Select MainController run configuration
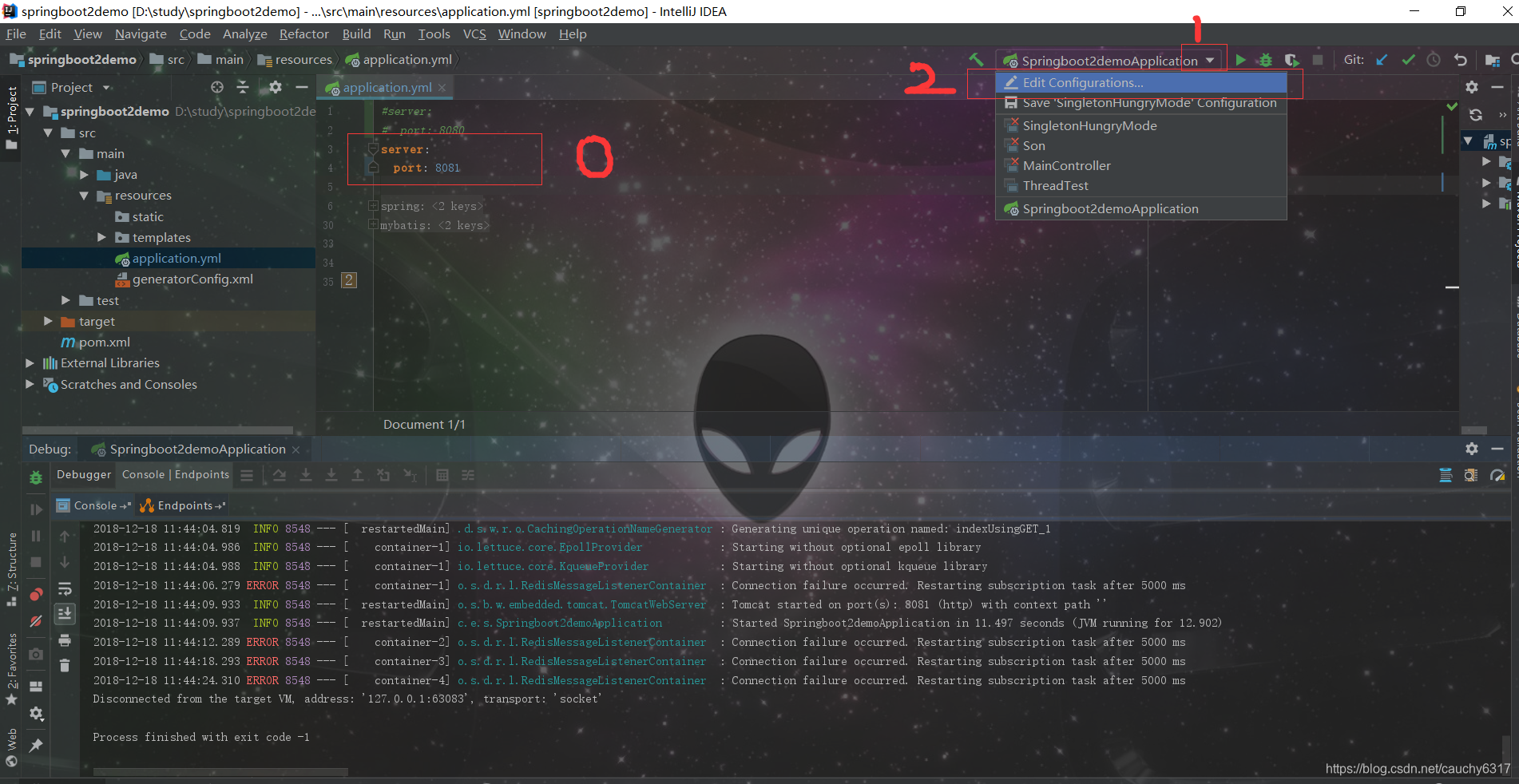 (1141, 165)
